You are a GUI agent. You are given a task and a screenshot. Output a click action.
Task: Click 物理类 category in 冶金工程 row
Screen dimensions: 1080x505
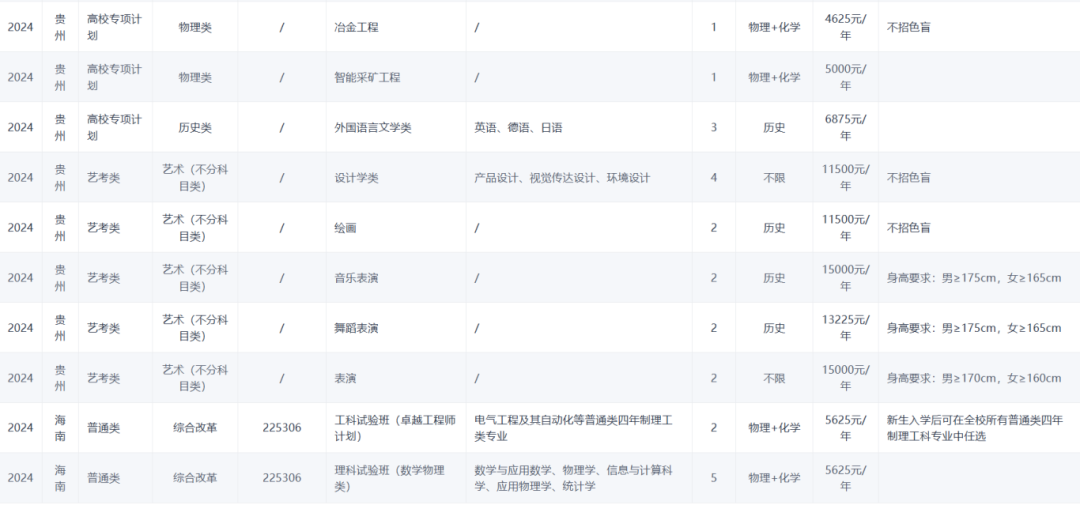click(x=195, y=28)
